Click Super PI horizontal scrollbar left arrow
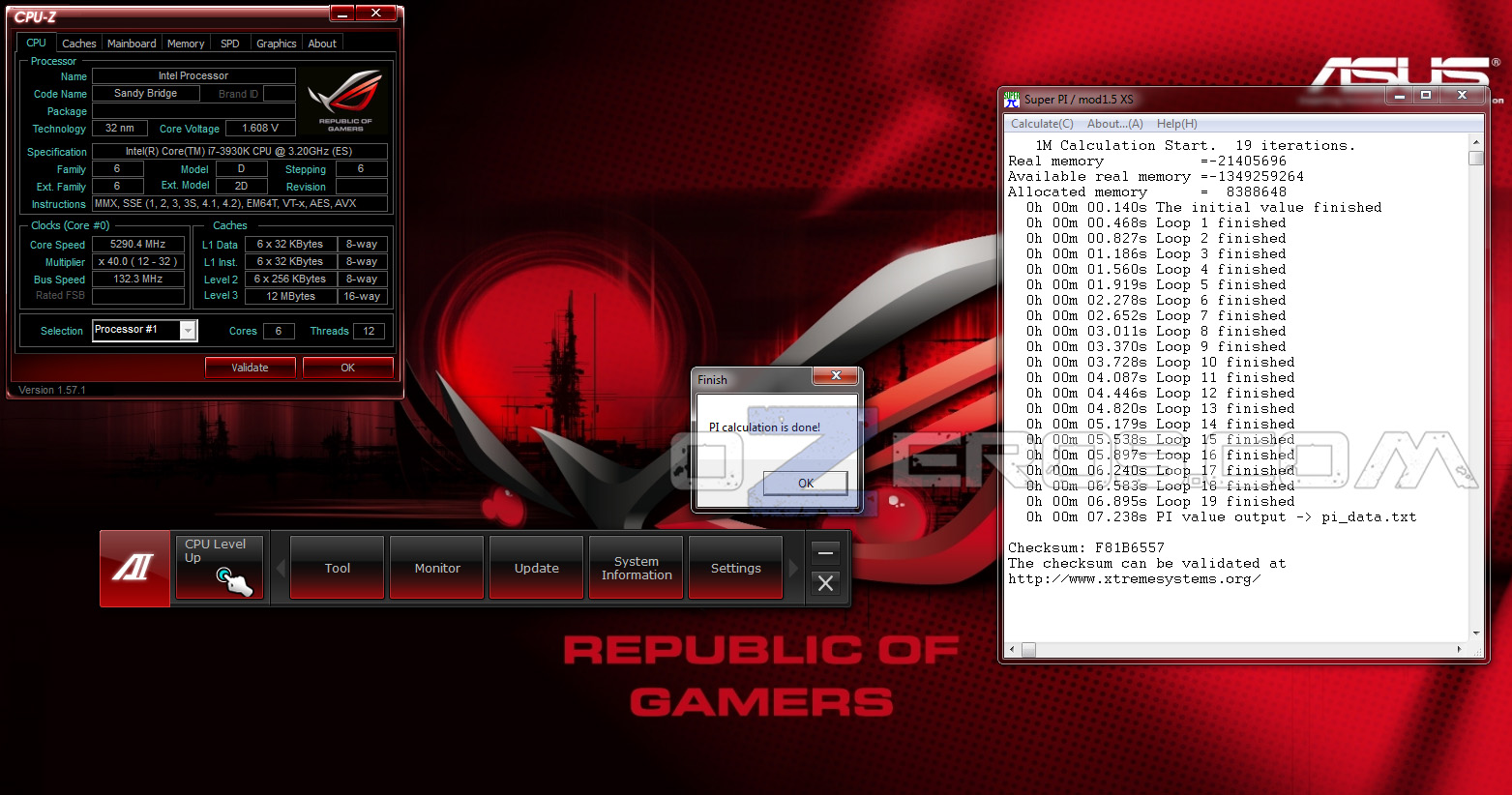The height and width of the screenshot is (795, 1512). click(1013, 650)
